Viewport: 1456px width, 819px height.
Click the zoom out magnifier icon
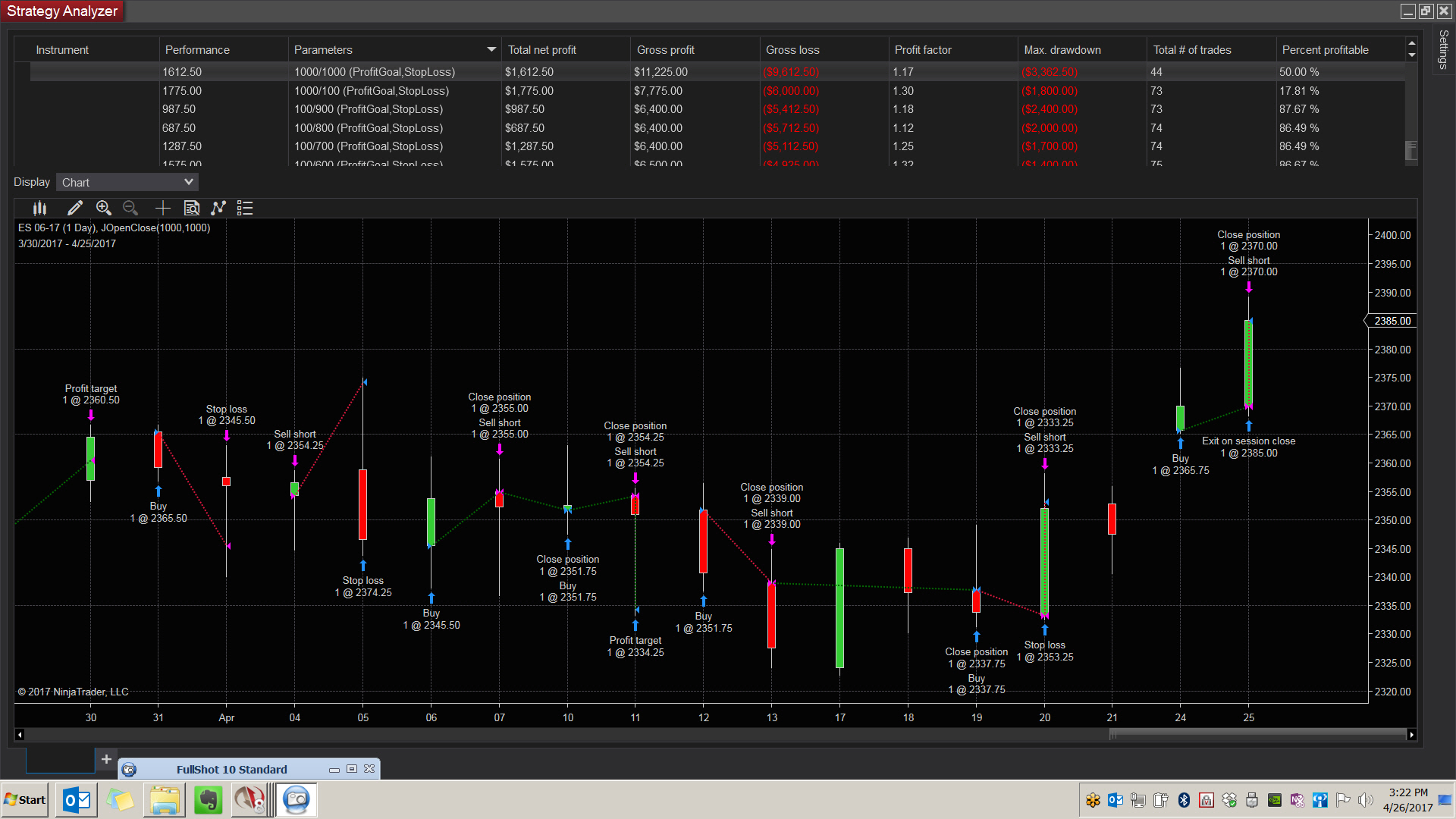coord(130,208)
